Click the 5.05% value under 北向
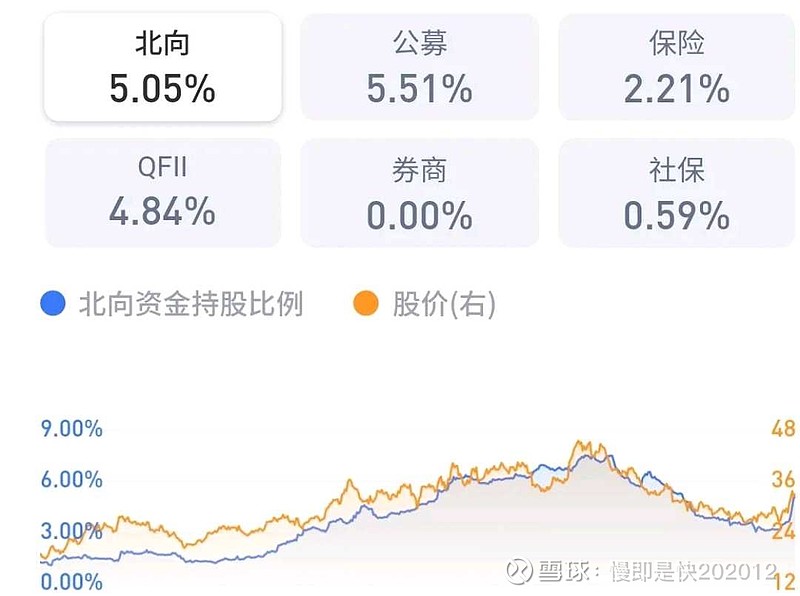 click(162, 90)
